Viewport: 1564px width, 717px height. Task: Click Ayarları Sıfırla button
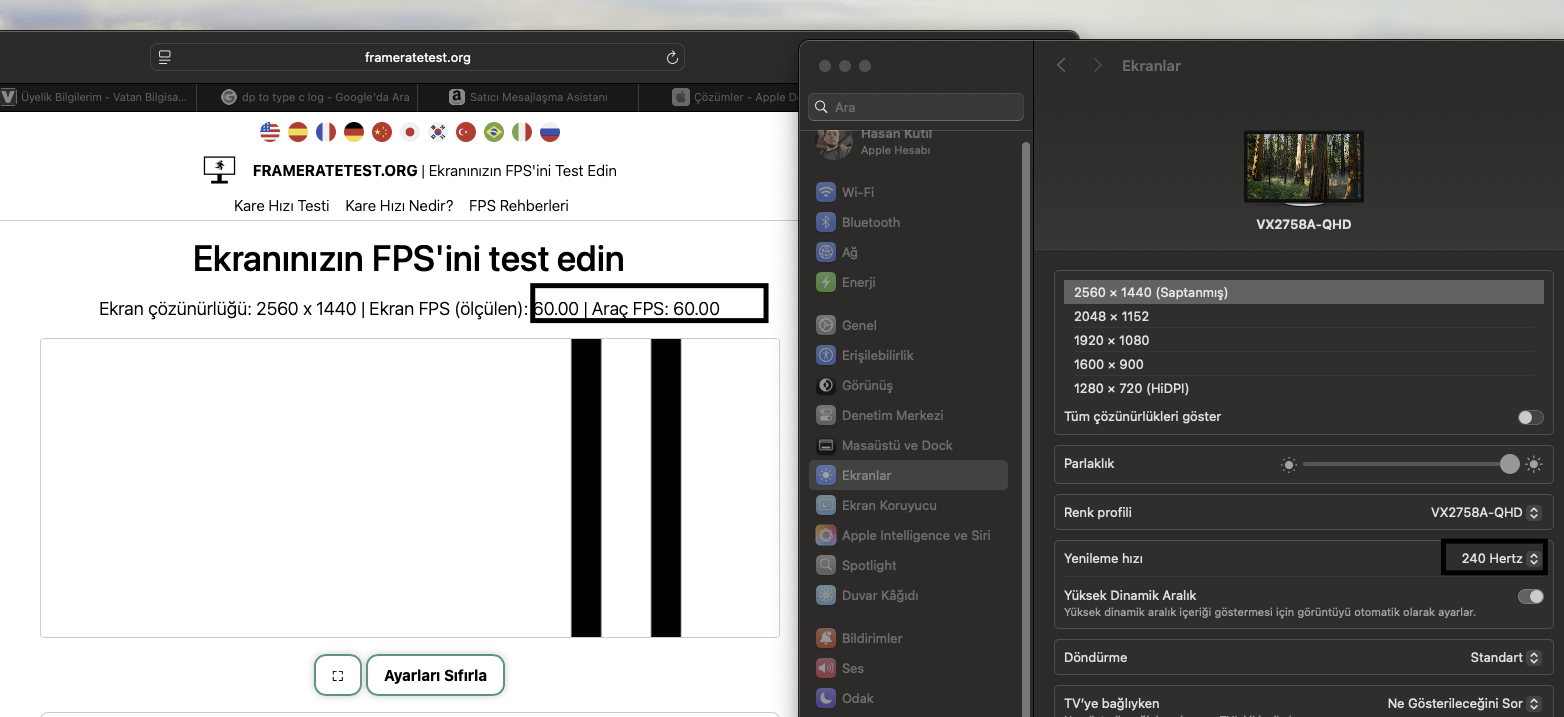(x=435, y=676)
